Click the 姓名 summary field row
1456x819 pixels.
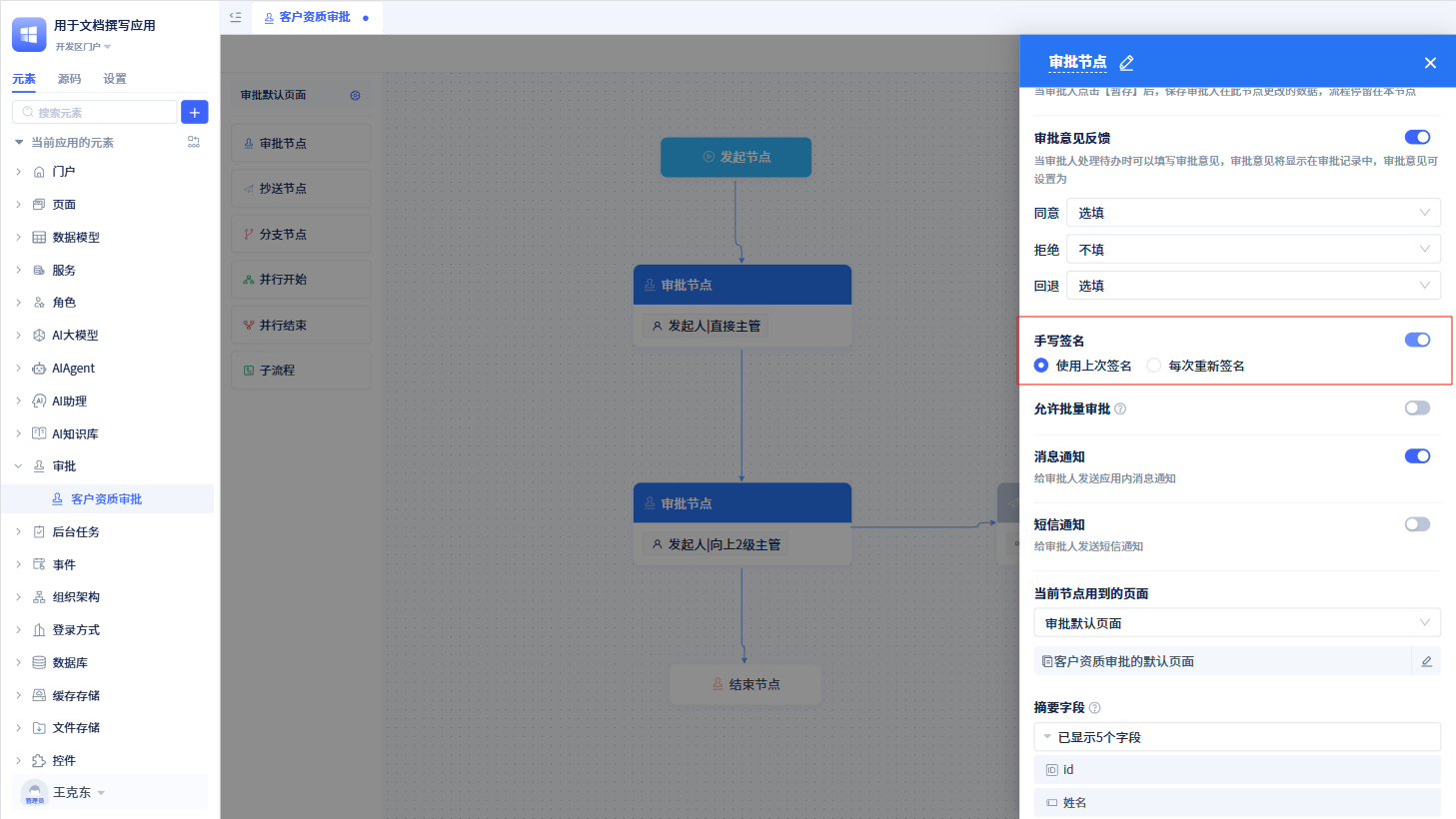point(1237,803)
